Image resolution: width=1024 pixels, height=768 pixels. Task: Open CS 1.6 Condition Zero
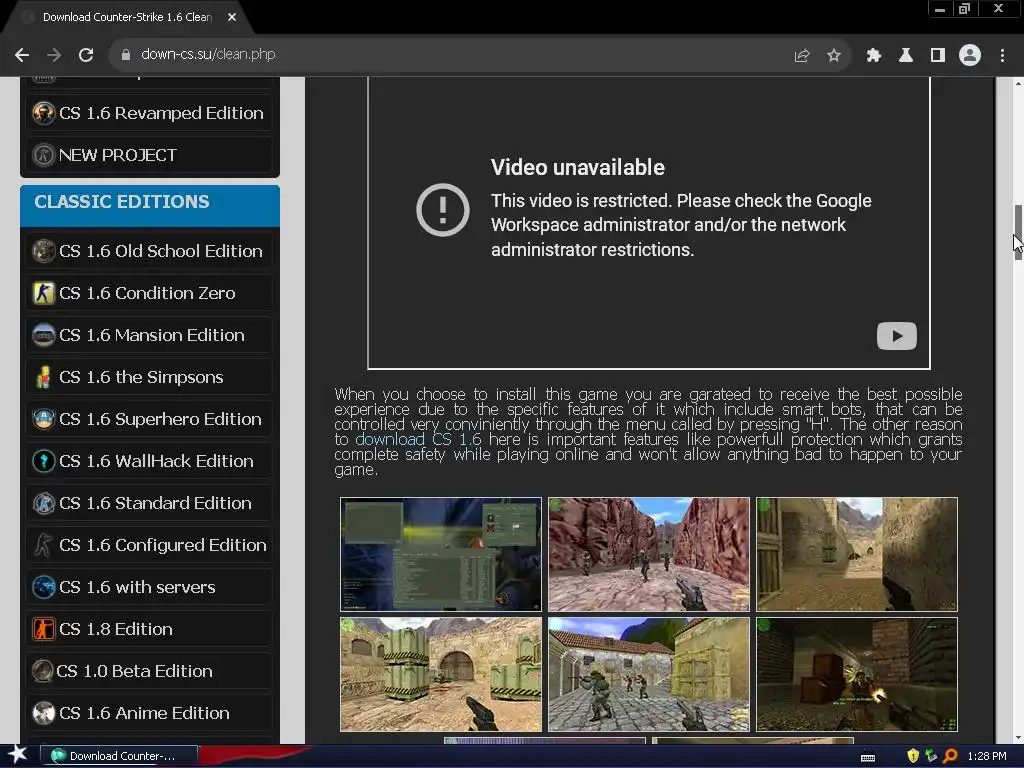click(150, 293)
